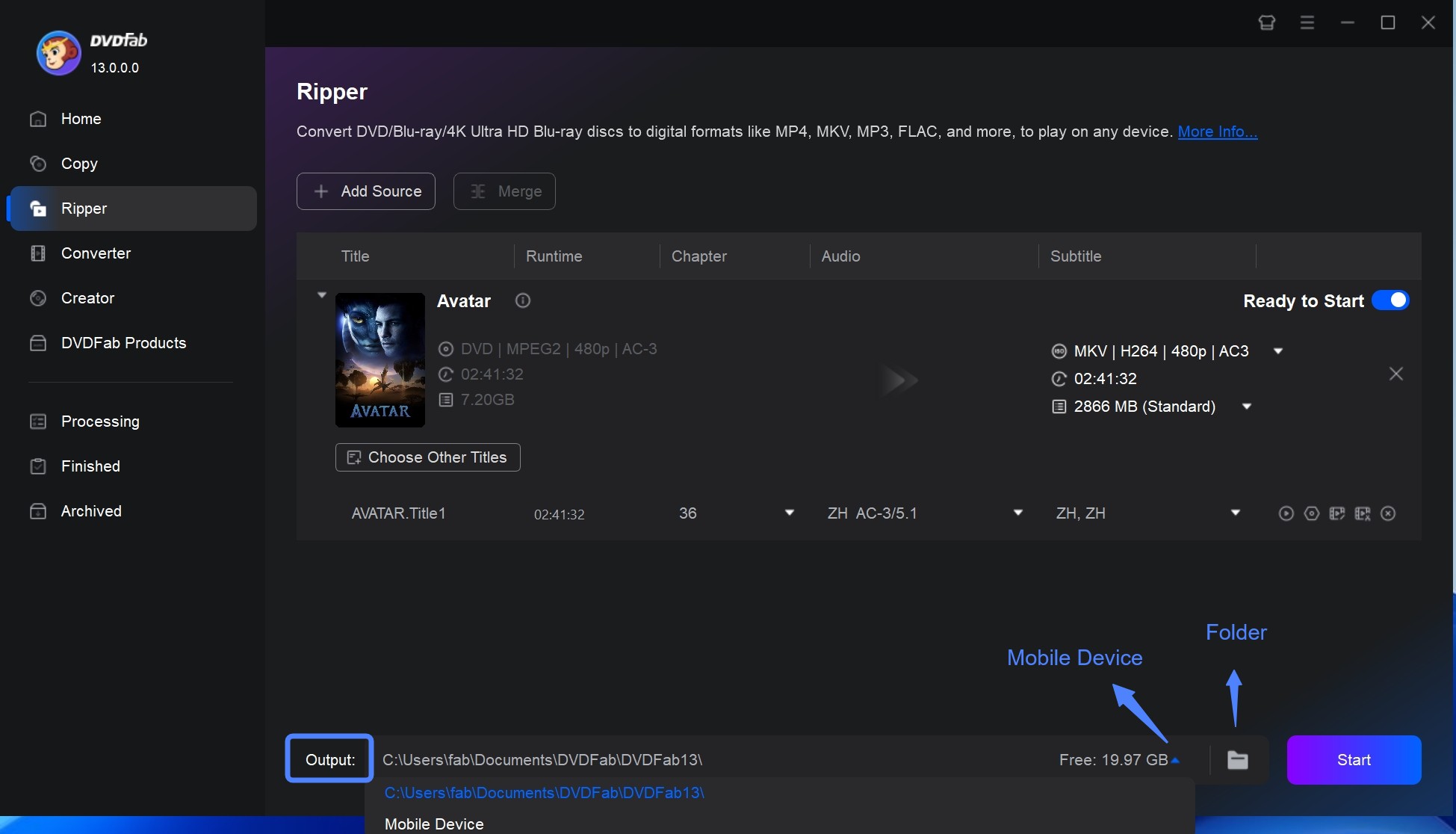Toggle Mobile Device output destination
The width and height of the screenshot is (1456, 834).
click(x=433, y=823)
